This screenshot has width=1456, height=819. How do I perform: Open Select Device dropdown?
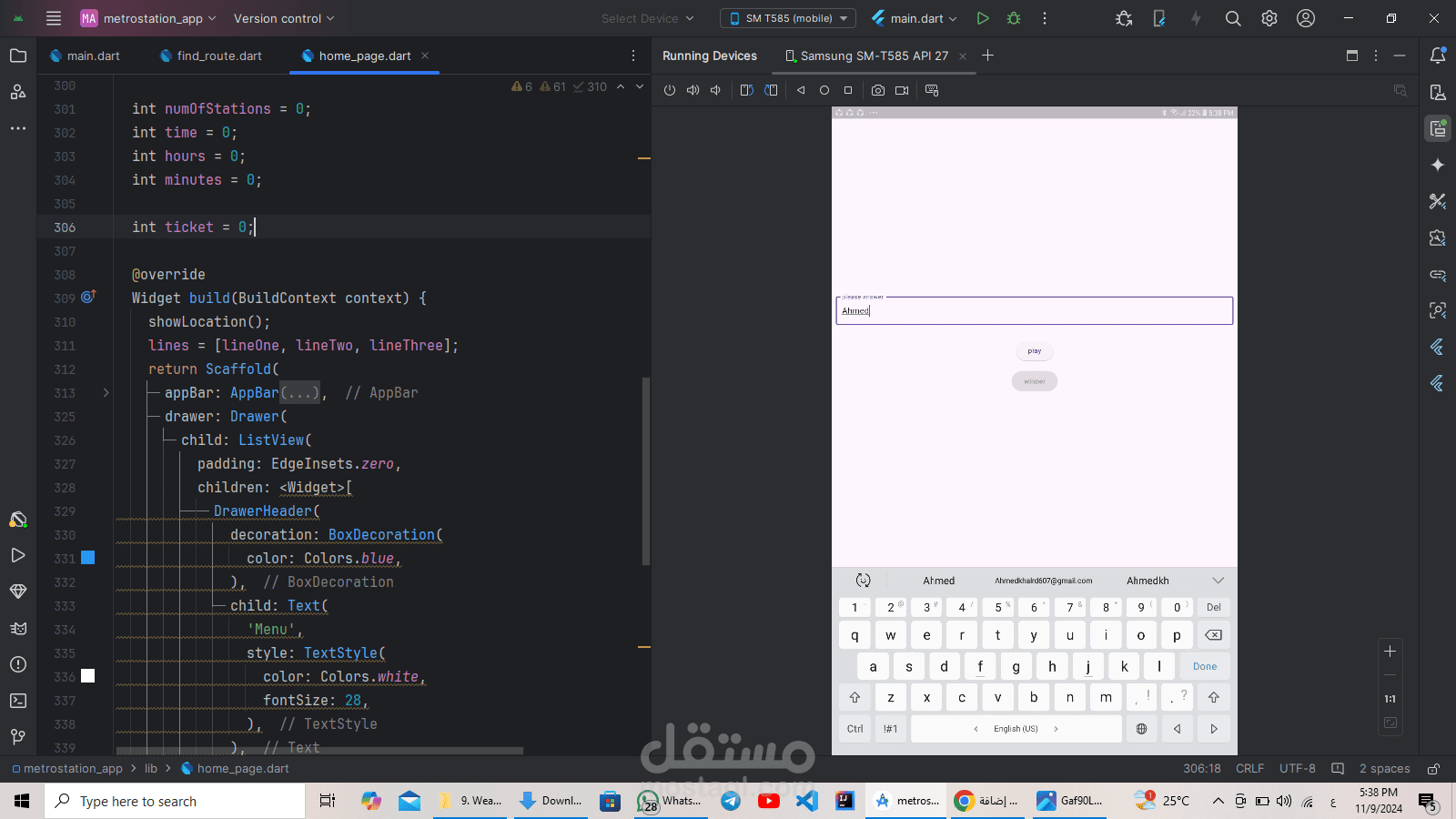[647, 18]
